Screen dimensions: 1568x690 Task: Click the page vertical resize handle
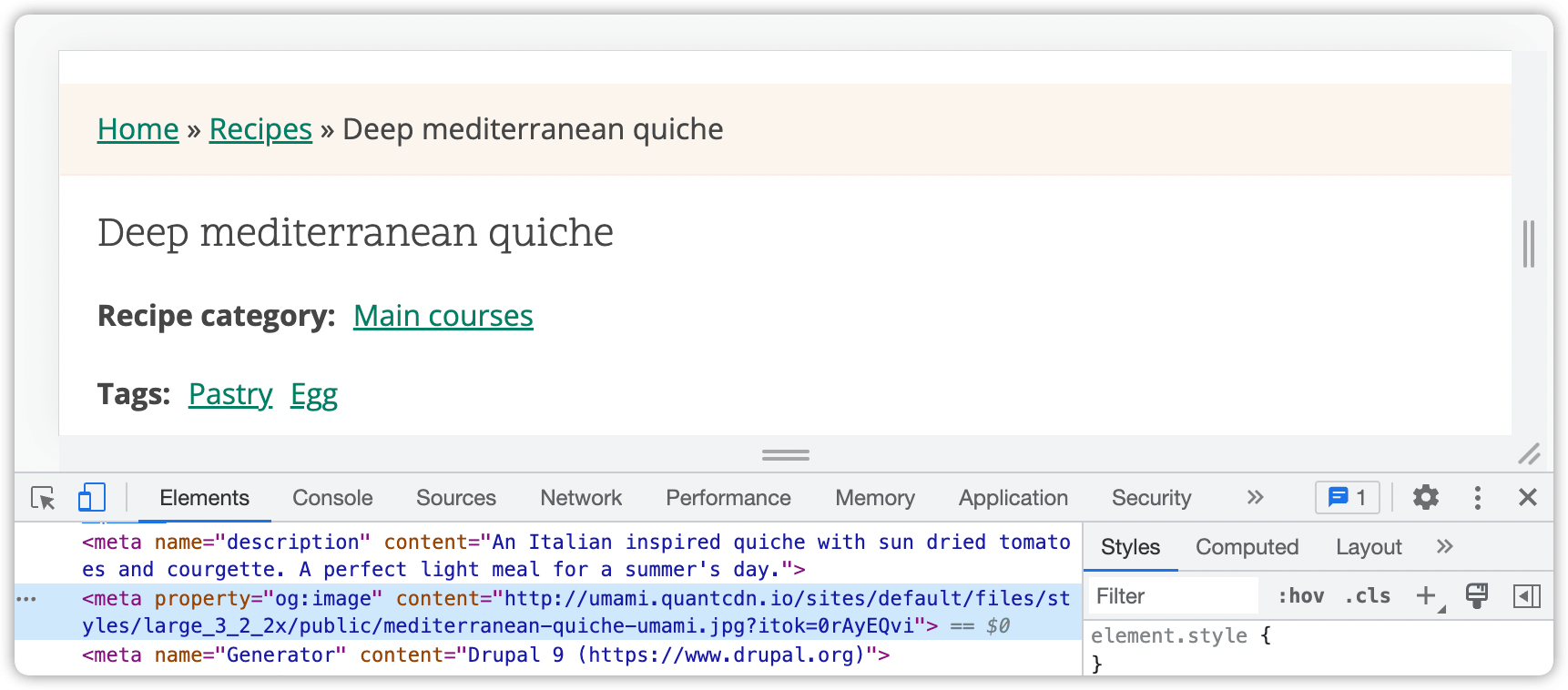click(1529, 244)
